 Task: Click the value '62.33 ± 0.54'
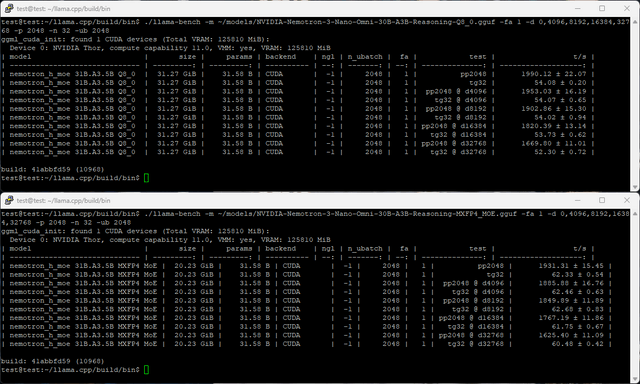coord(578,275)
